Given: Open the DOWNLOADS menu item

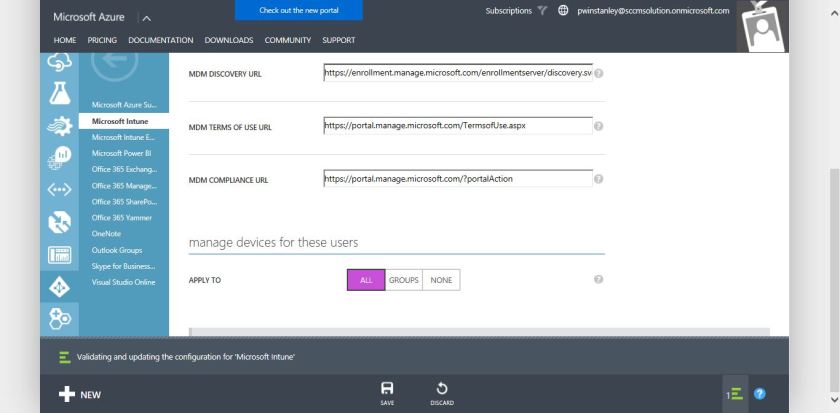Looking at the screenshot, I should 229,40.
